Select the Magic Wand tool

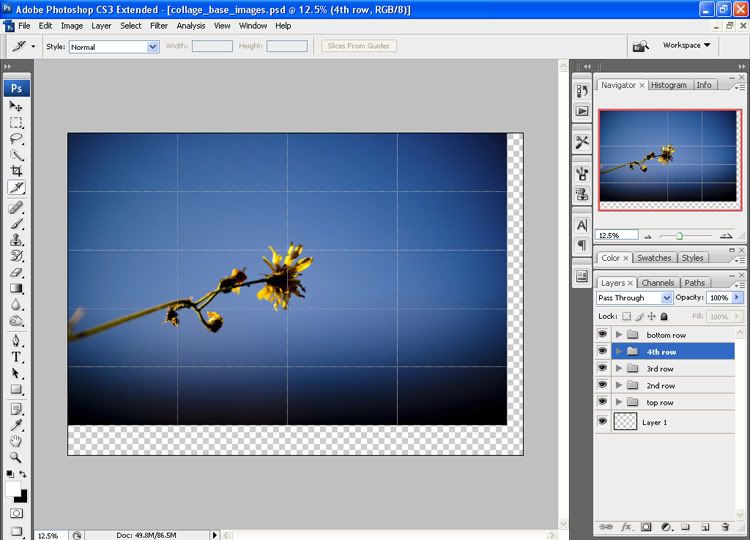pos(16,155)
